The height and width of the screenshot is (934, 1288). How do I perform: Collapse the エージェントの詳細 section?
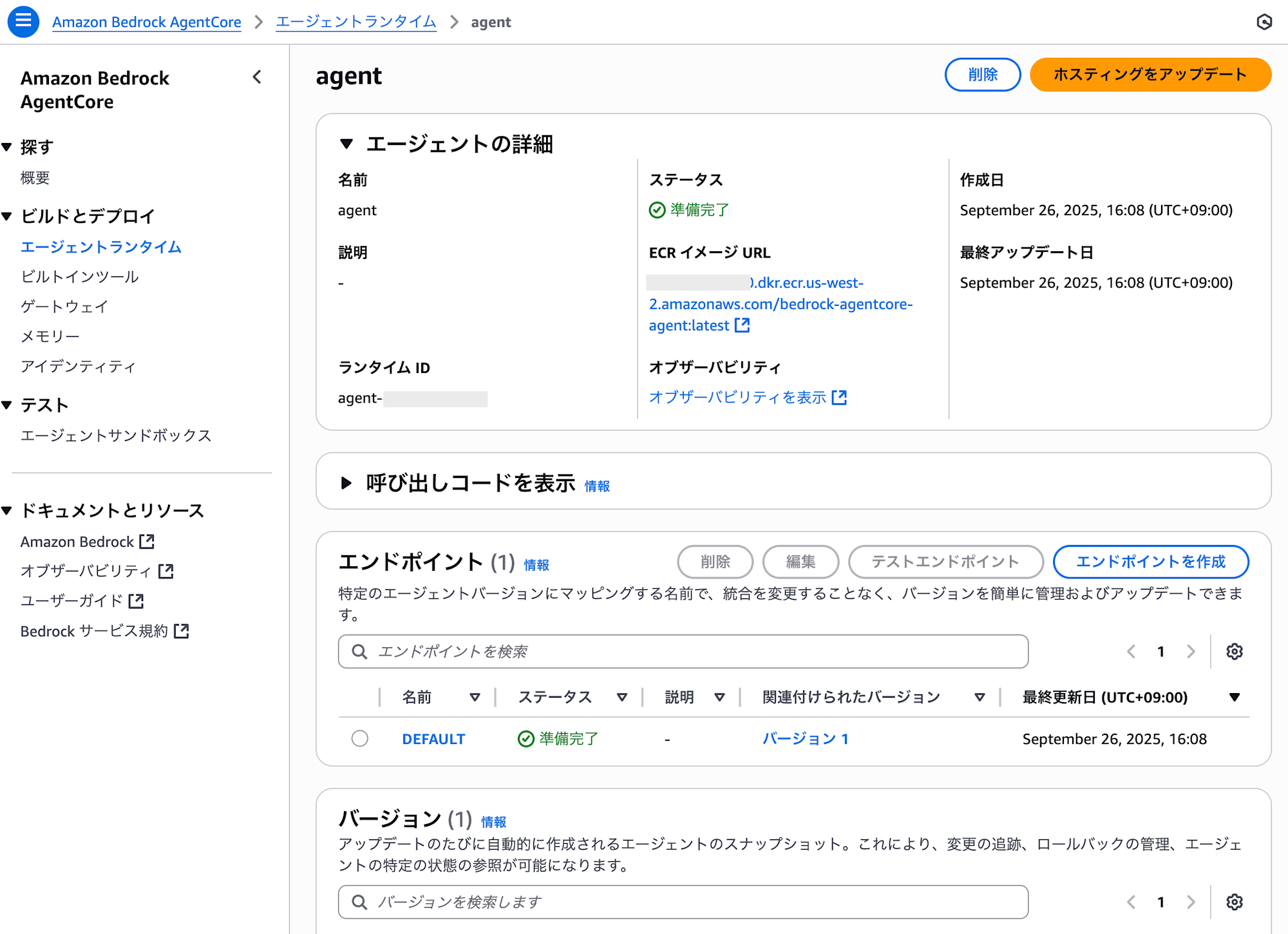coord(346,144)
